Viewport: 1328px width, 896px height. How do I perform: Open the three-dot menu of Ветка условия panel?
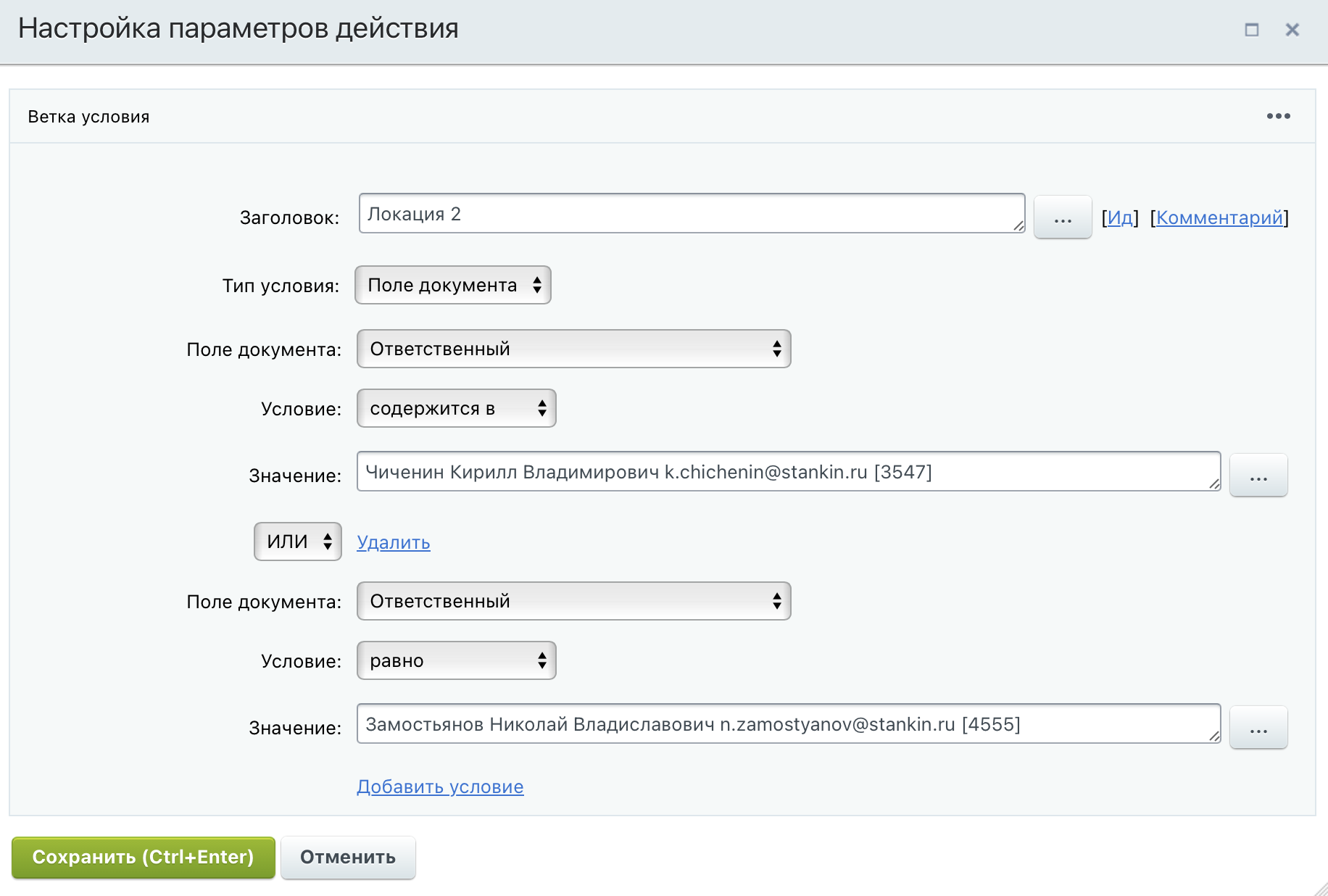(x=1278, y=116)
